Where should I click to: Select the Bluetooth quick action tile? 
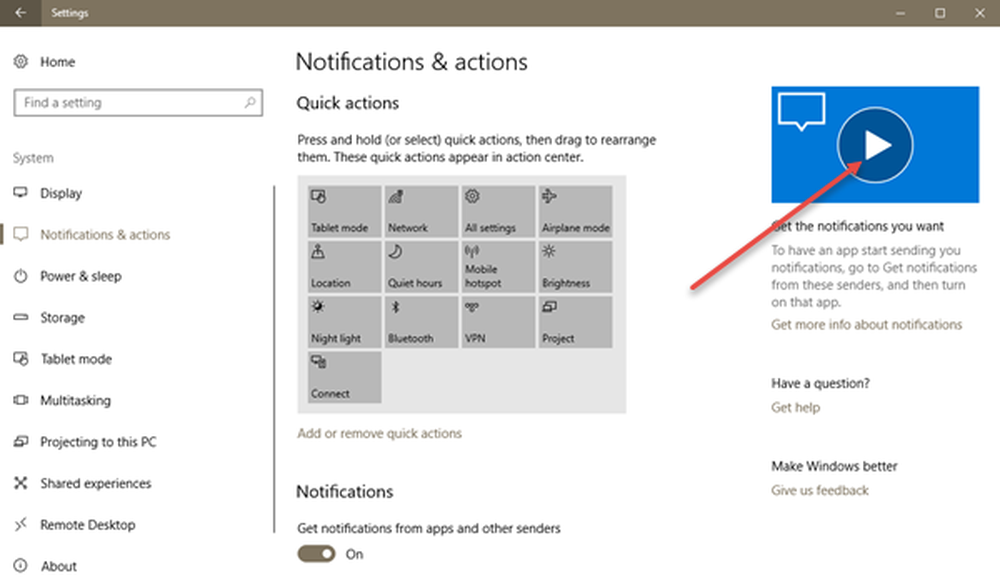pyautogui.click(x=422, y=322)
